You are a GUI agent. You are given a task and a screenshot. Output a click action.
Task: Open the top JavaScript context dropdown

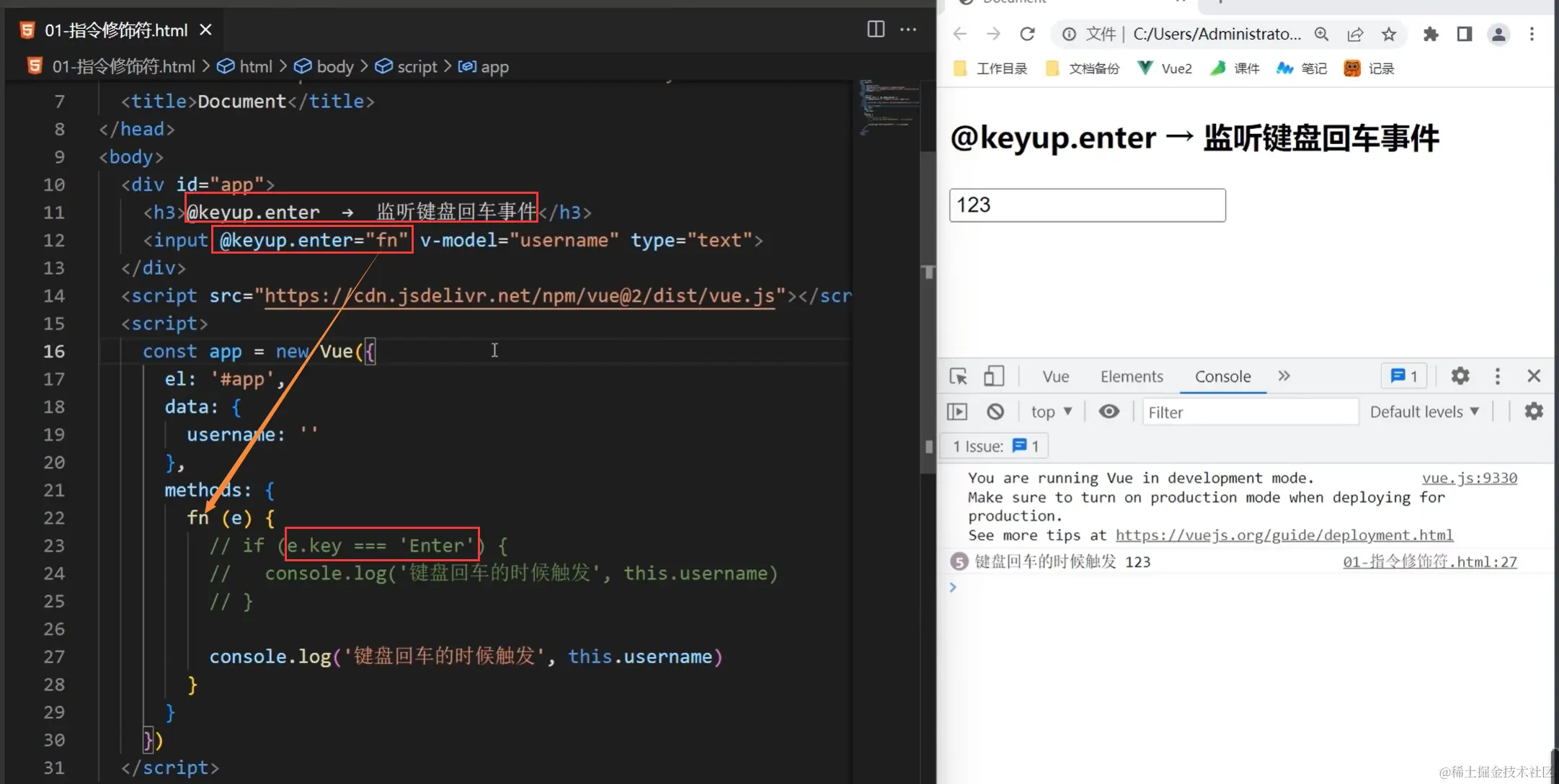tap(1051, 412)
